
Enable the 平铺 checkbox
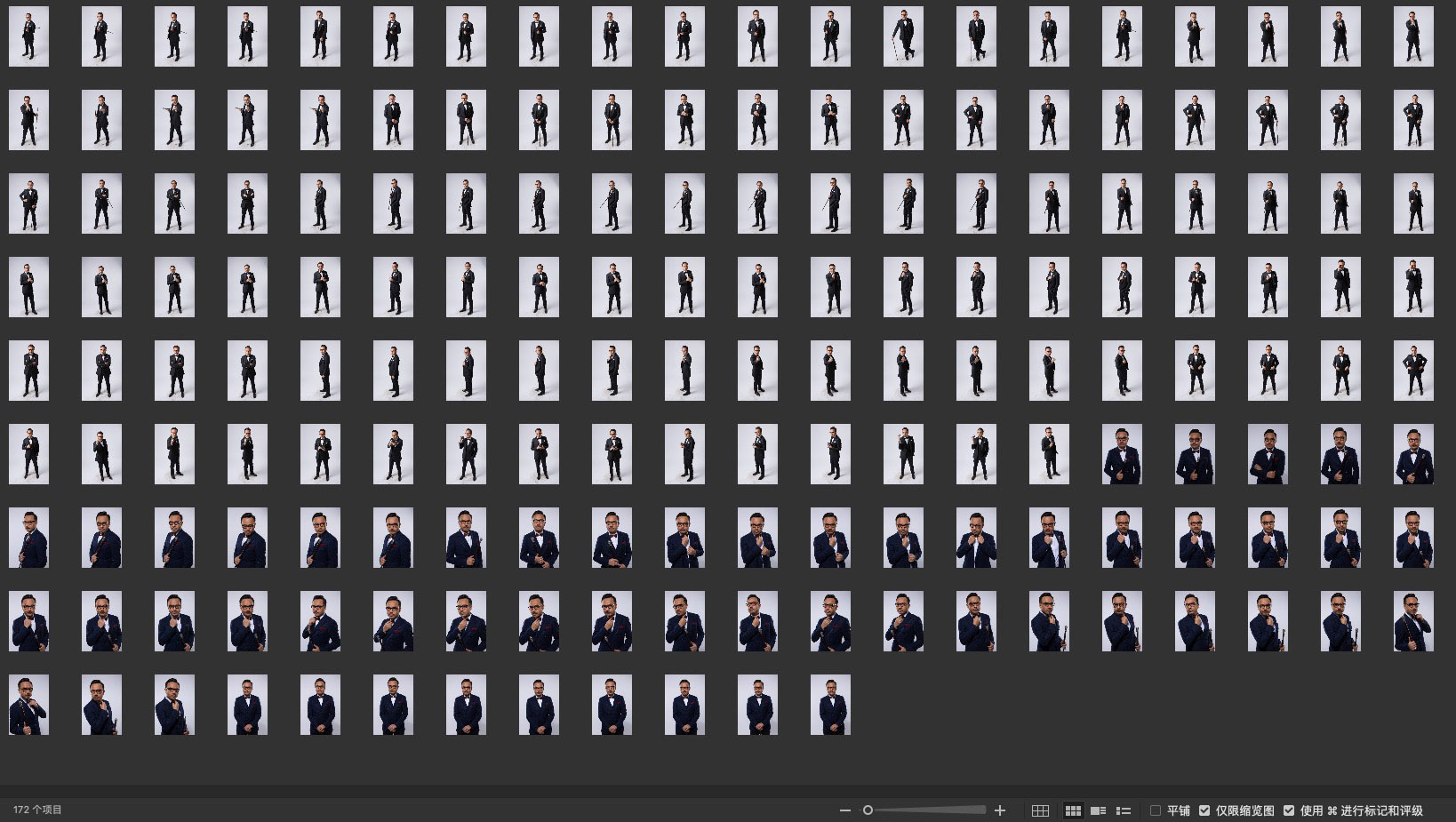1156,810
